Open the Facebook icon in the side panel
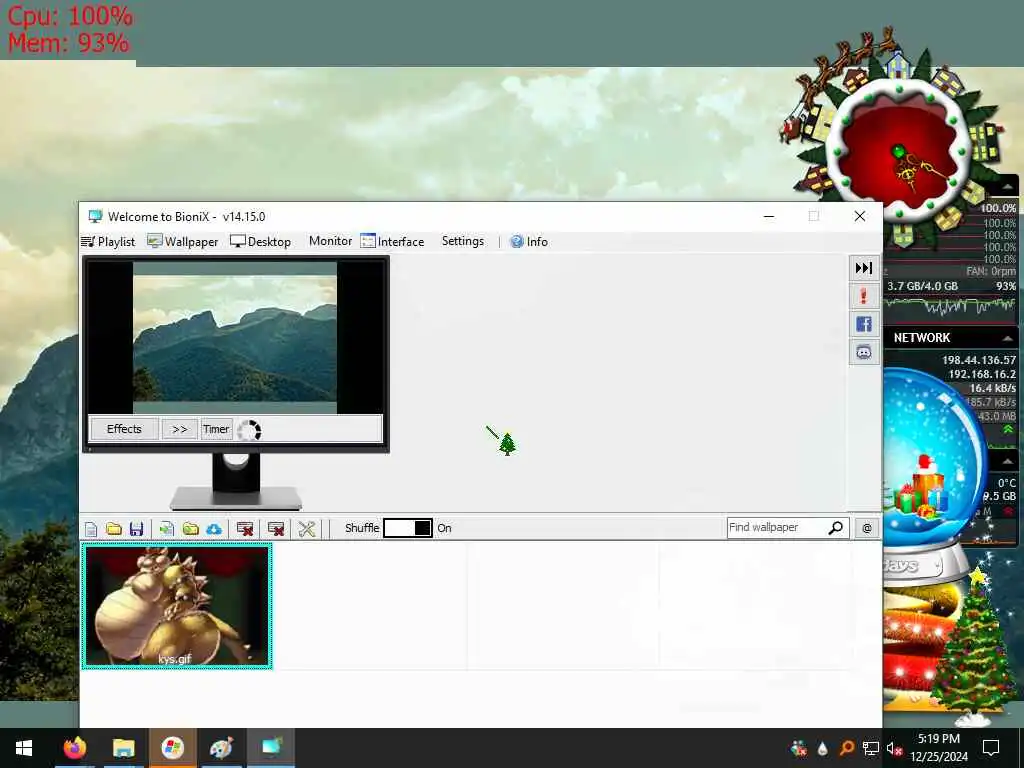Viewport: 1024px width, 768px height. coord(863,325)
